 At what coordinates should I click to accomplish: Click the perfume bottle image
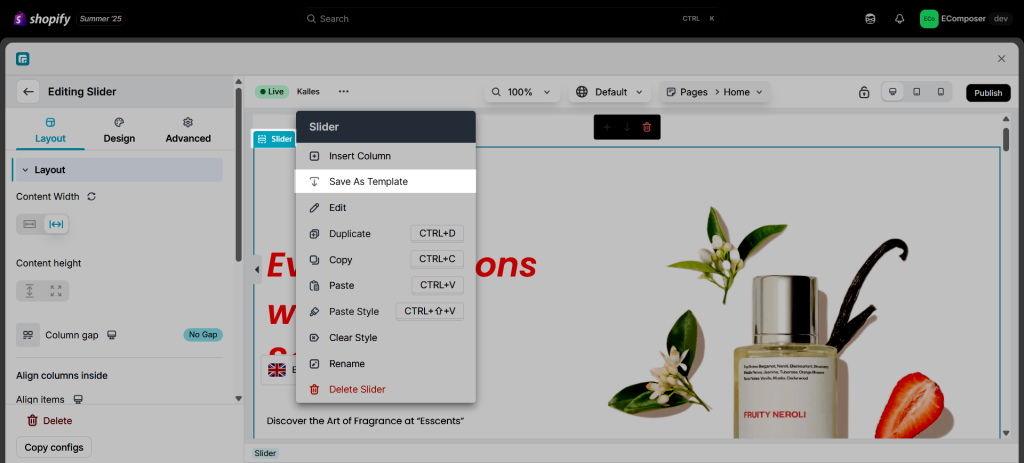point(786,356)
